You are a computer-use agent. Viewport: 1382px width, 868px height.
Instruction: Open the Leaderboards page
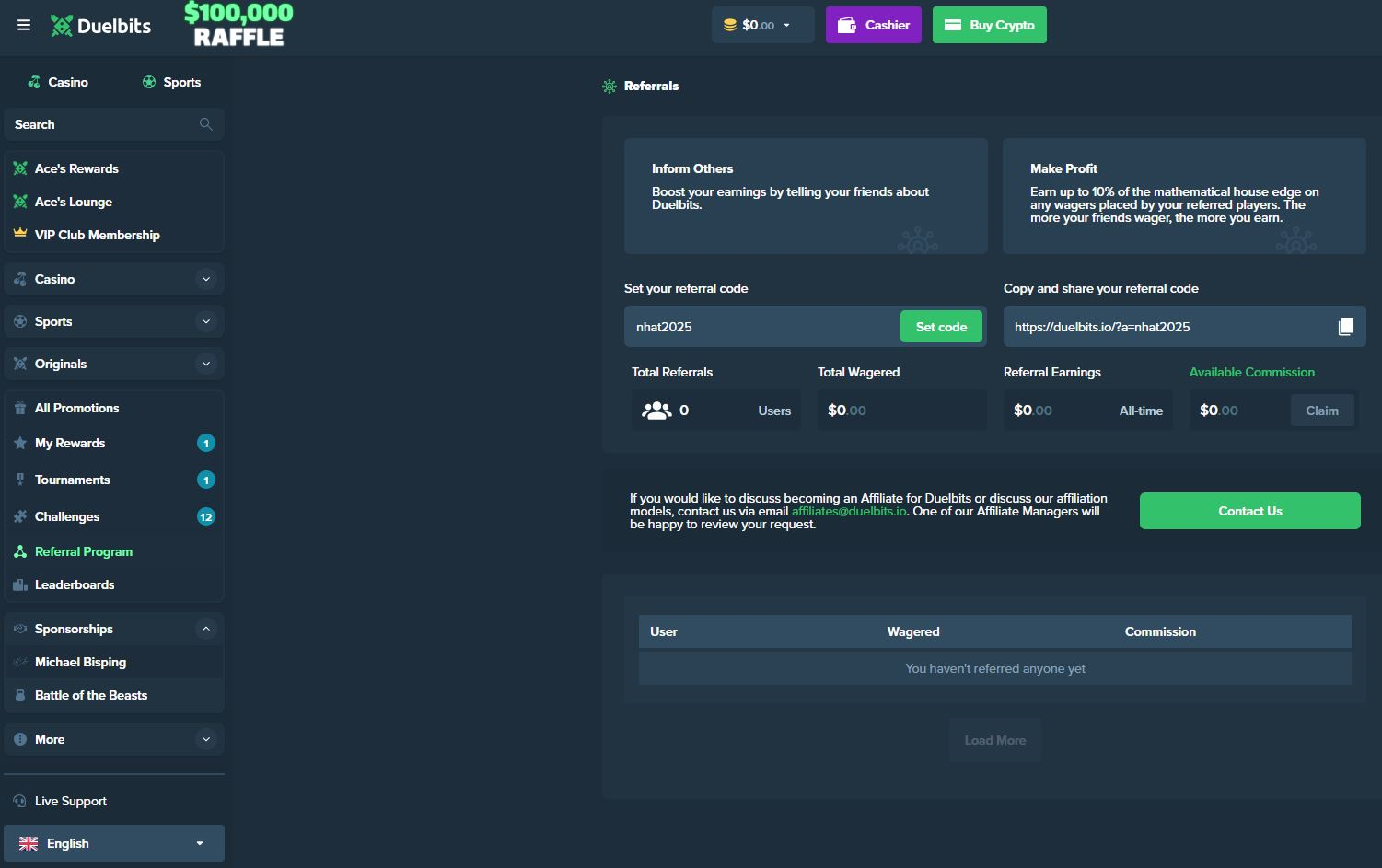pos(75,584)
